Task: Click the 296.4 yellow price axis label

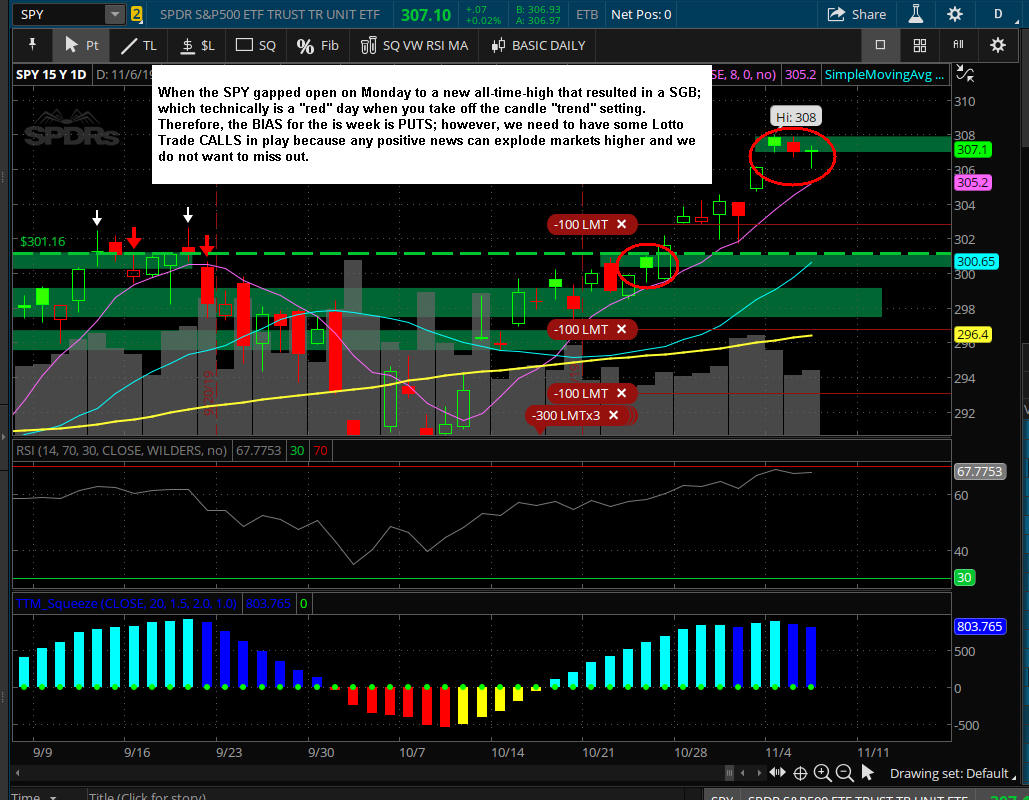Action: tap(972, 335)
